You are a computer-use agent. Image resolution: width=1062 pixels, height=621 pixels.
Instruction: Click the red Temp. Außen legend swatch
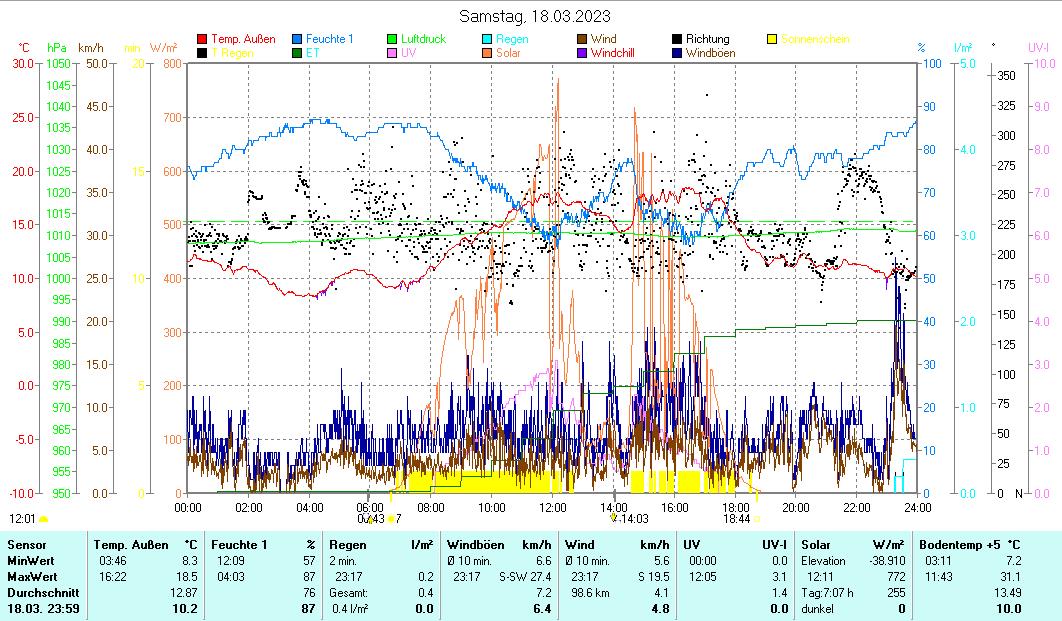point(202,39)
